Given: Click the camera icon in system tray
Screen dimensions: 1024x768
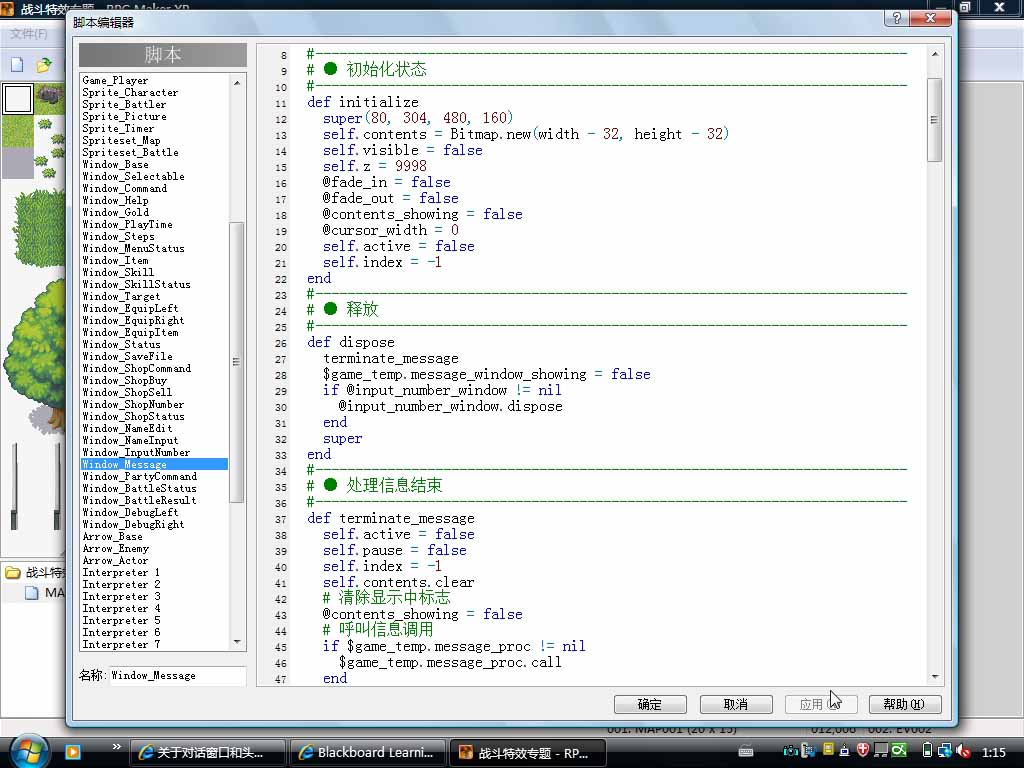Looking at the screenshot, I should point(790,751).
